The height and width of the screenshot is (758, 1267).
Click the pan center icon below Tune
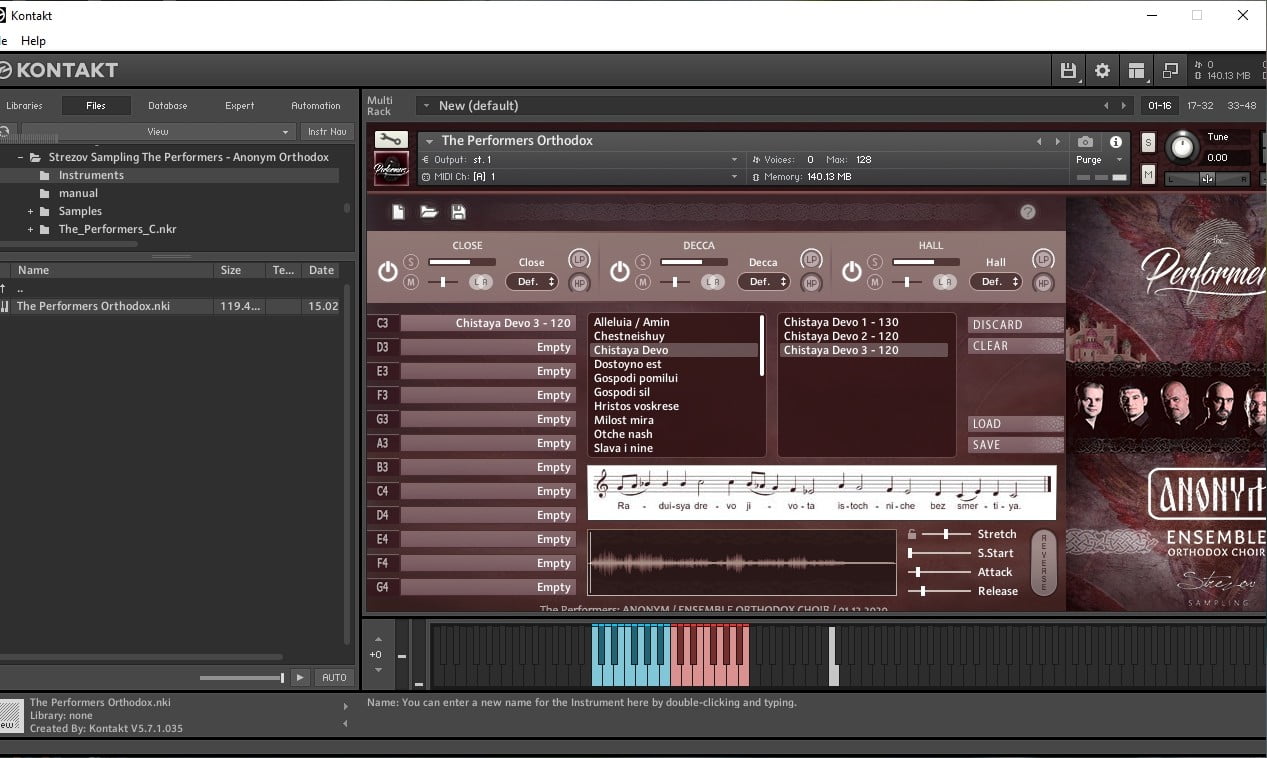tap(1208, 179)
